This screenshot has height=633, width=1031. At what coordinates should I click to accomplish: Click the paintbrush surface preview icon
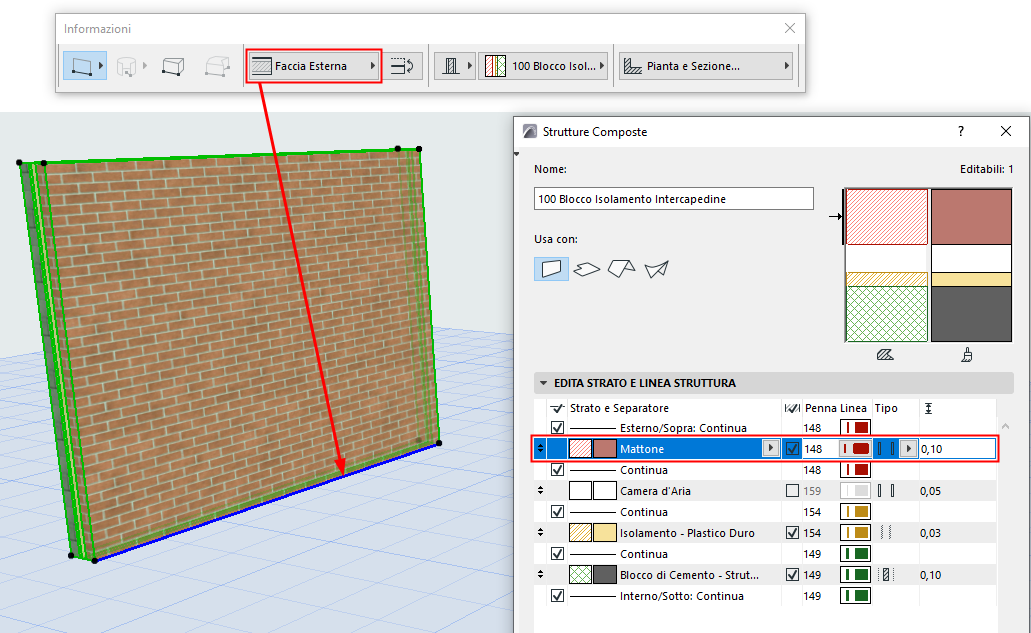[x=967, y=354]
